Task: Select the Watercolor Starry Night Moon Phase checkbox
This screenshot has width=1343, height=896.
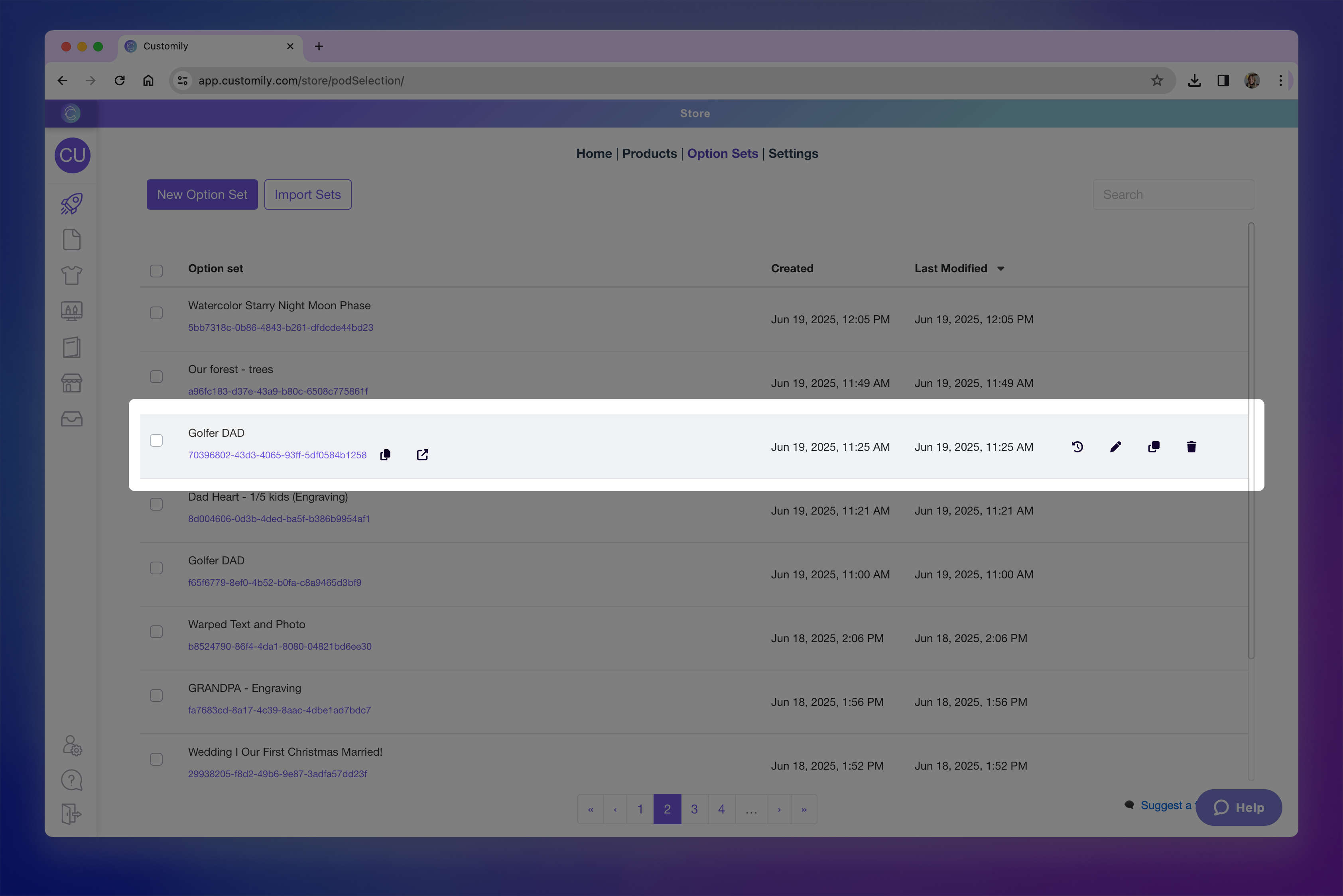Action: 156,313
